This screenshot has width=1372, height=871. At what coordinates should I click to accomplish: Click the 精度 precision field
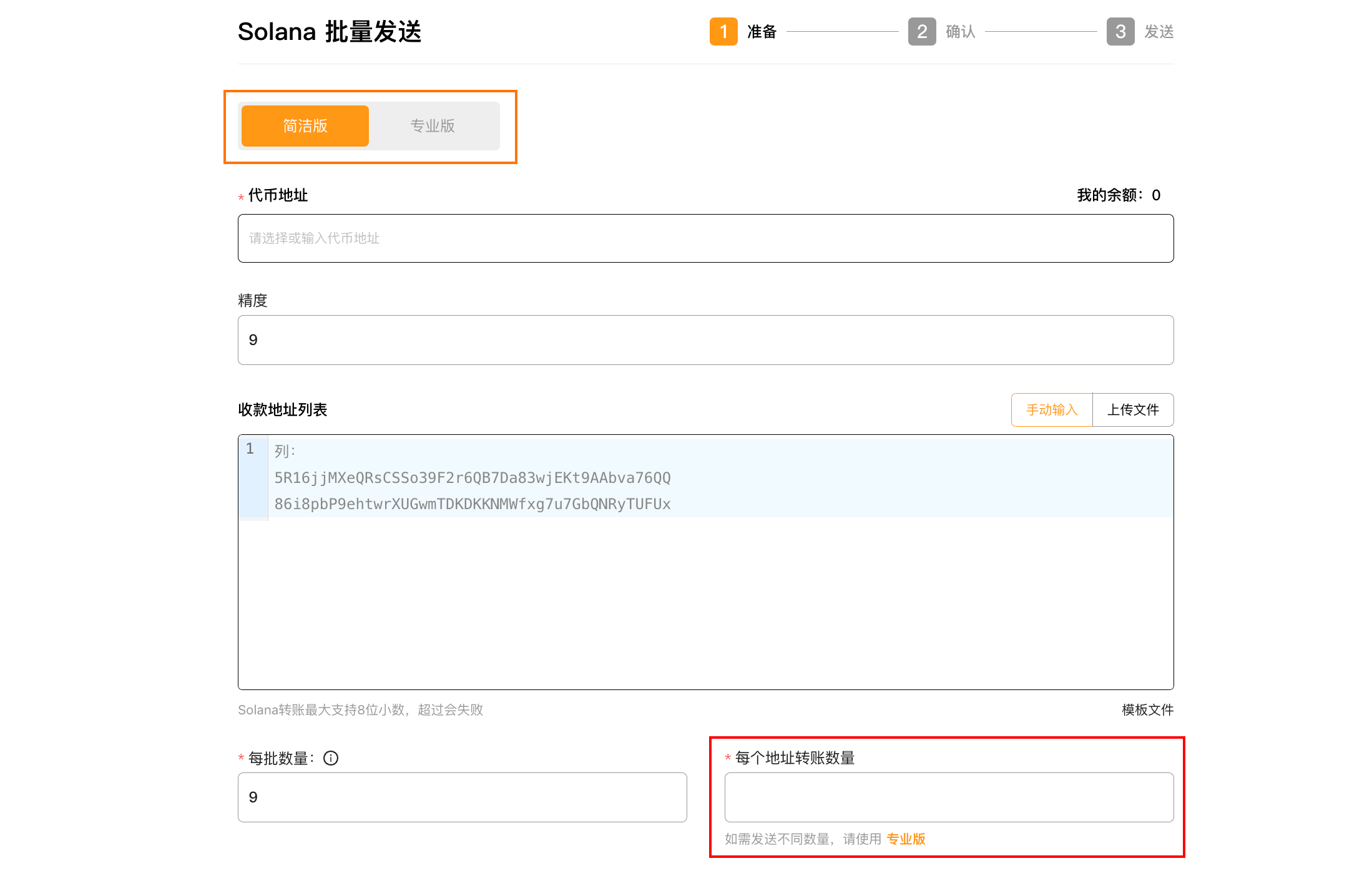tap(705, 340)
